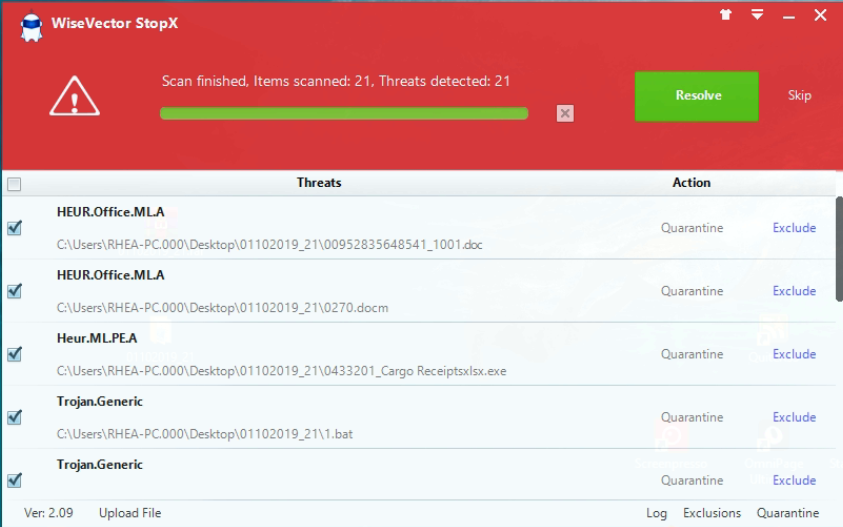
Task: Exclude the Cargo Receiptsxlsx.exe threat
Action: click(x=794, y=354)
